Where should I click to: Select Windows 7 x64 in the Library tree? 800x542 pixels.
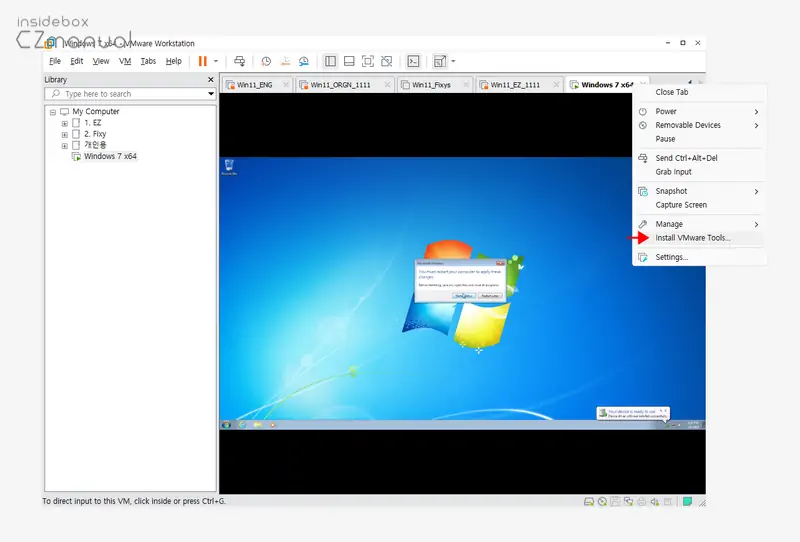[x=110, y=157]
